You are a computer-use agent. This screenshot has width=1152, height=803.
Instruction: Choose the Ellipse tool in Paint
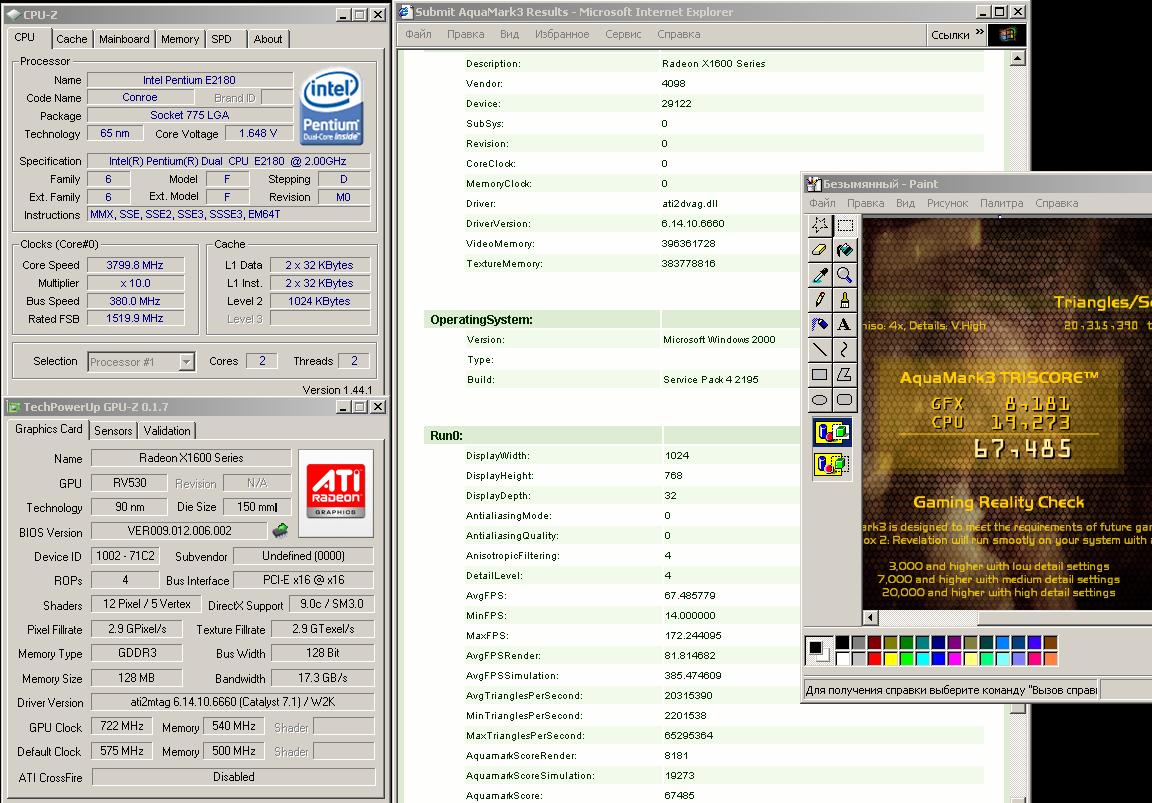(x=819, y=400)
